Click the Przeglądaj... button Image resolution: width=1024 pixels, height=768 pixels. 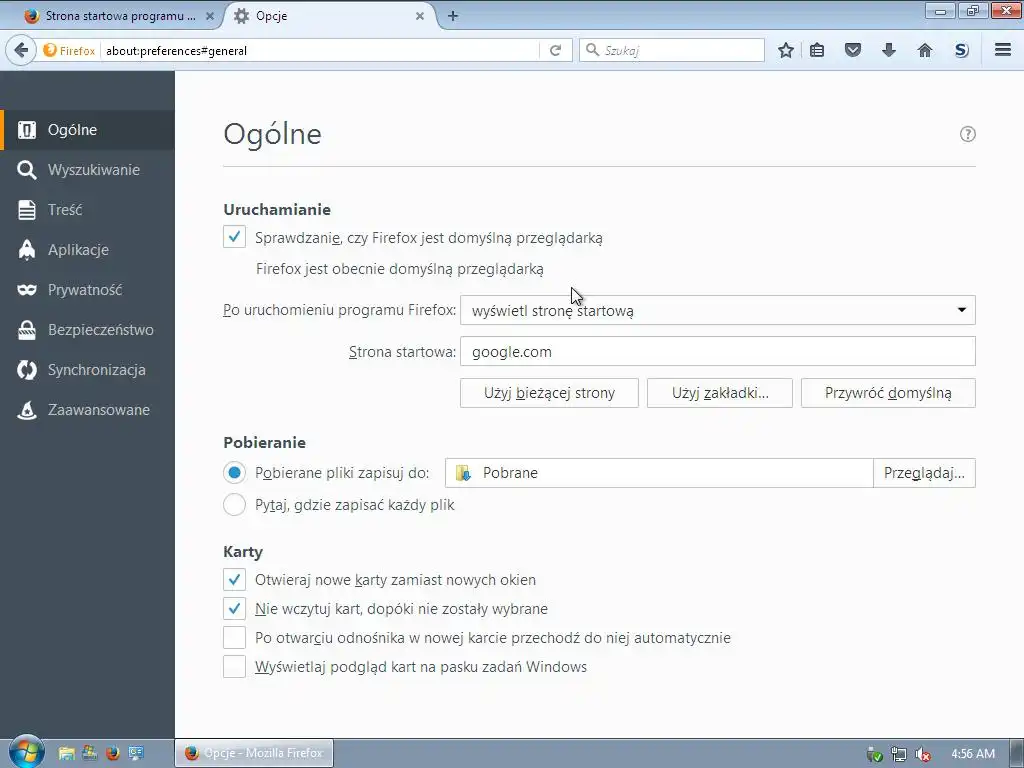pos(924,473)
